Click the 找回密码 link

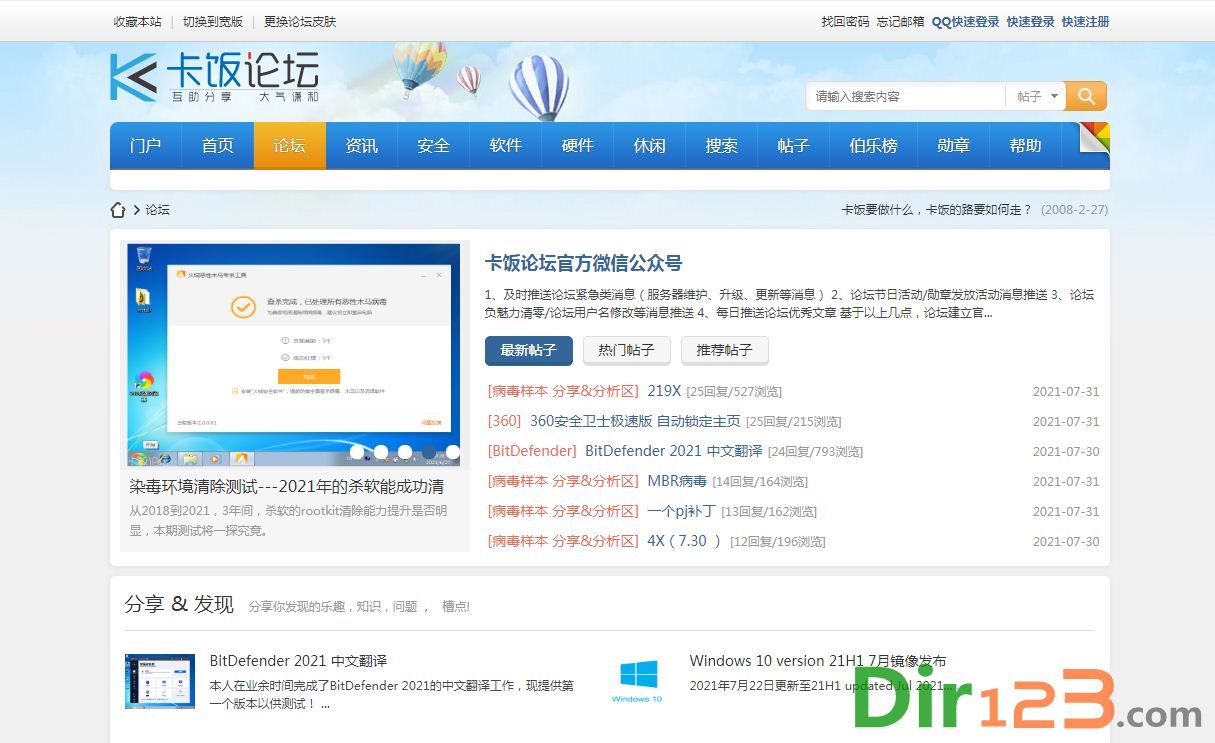(845, 21)
